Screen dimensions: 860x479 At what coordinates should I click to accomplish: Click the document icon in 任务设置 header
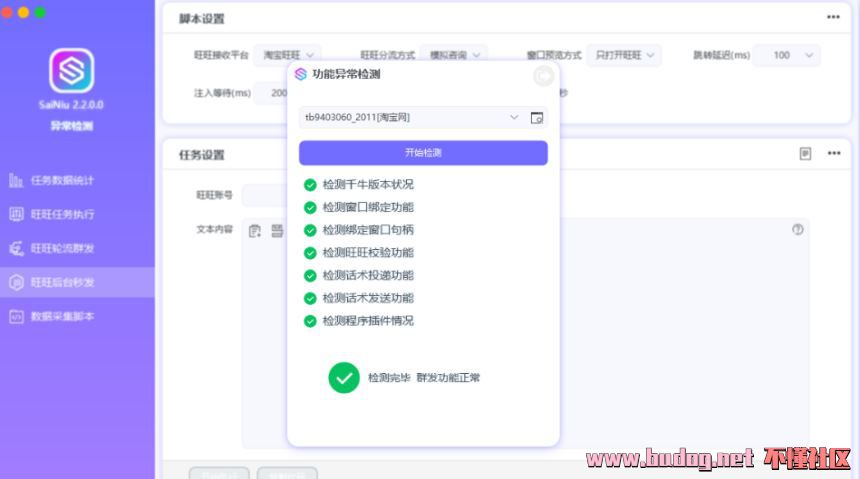point(805,154)
